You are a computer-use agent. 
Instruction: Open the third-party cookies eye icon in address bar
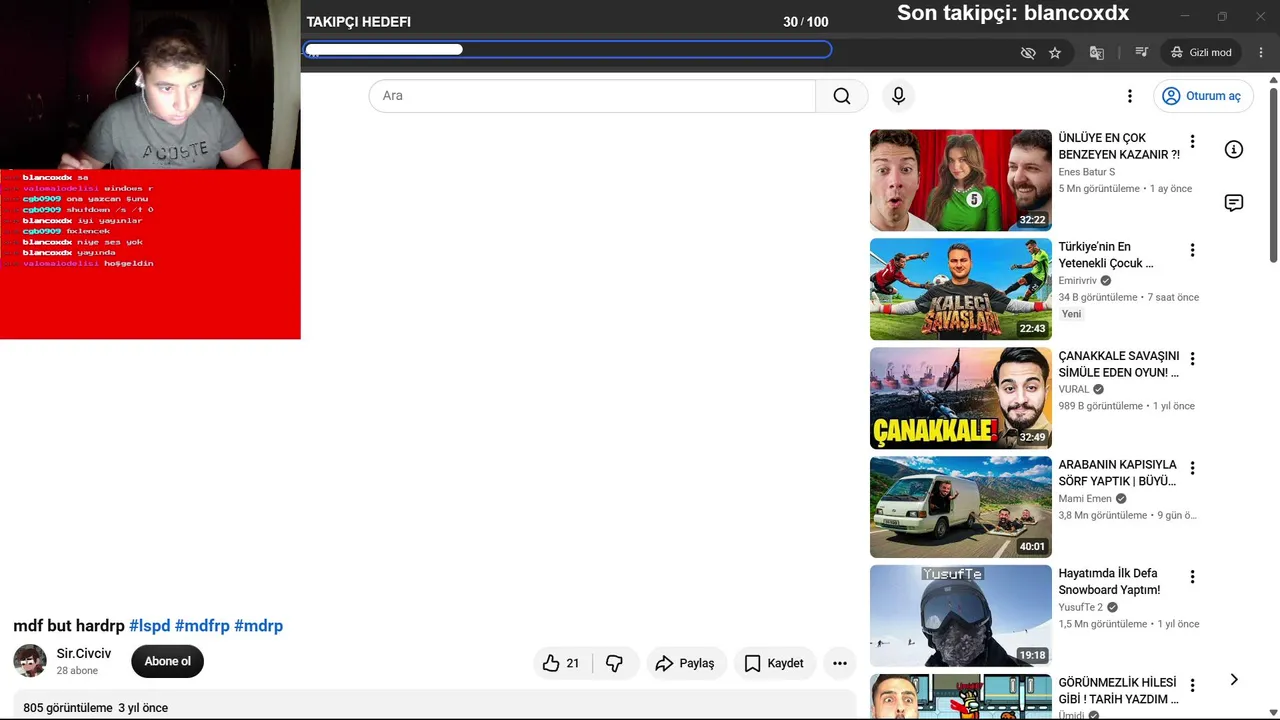[x=1028, y=53]
